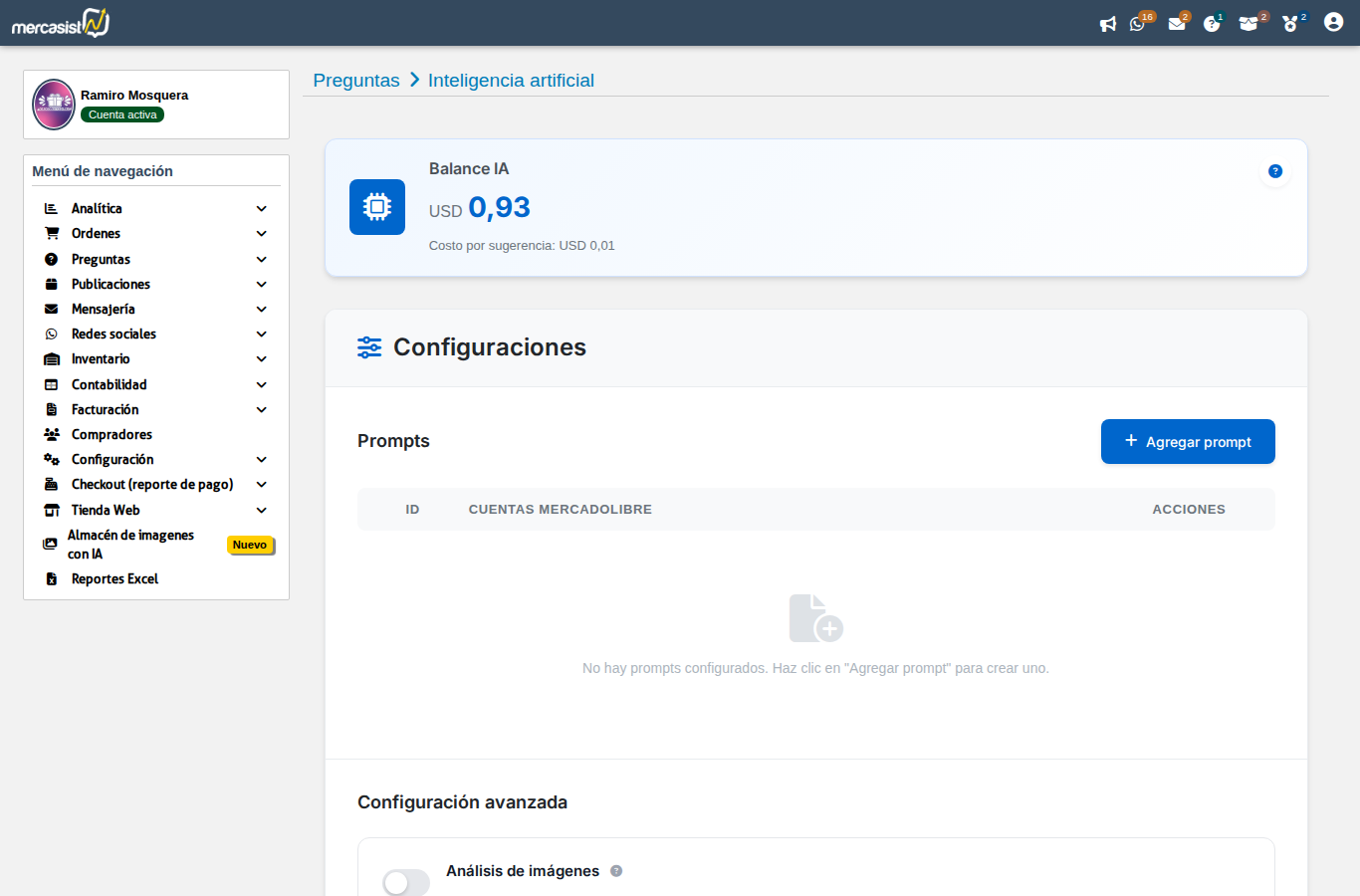Click the open box orders icon
The height and width of the screenshot is (896, 1360).
(x=1247, y=24)
